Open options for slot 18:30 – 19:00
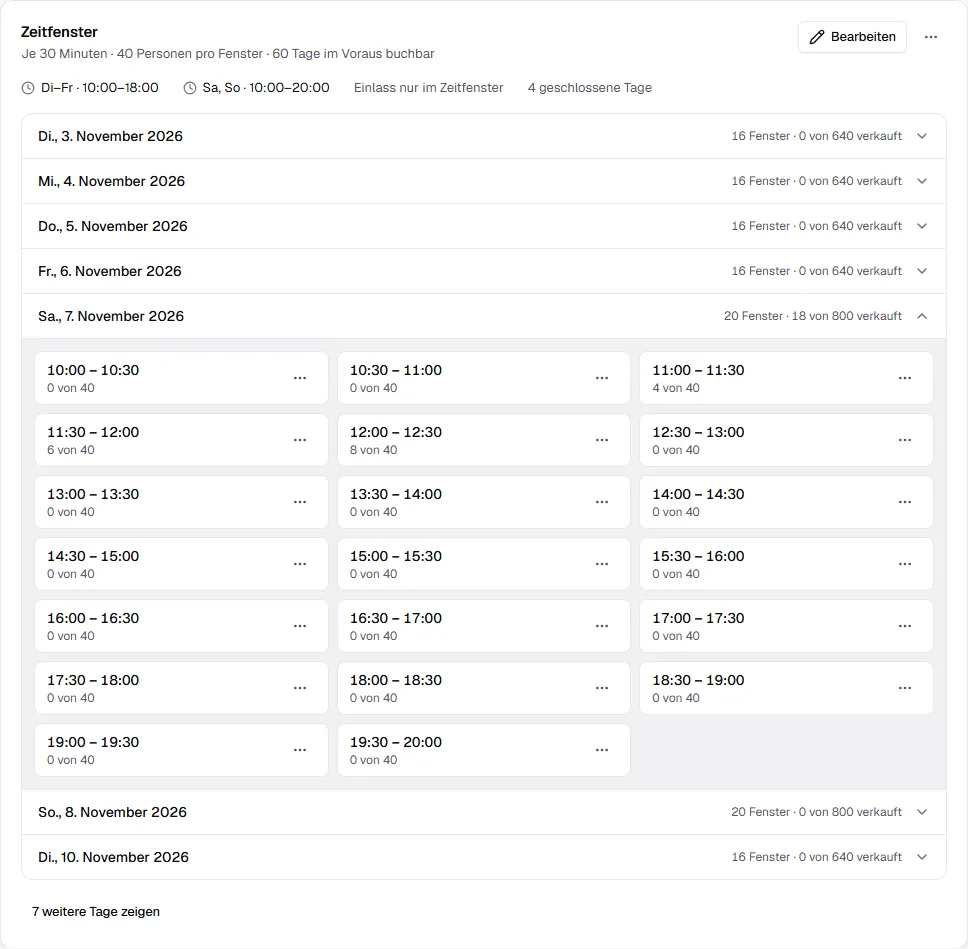This screenshot has height=949, width=968. tap(905, 688)
